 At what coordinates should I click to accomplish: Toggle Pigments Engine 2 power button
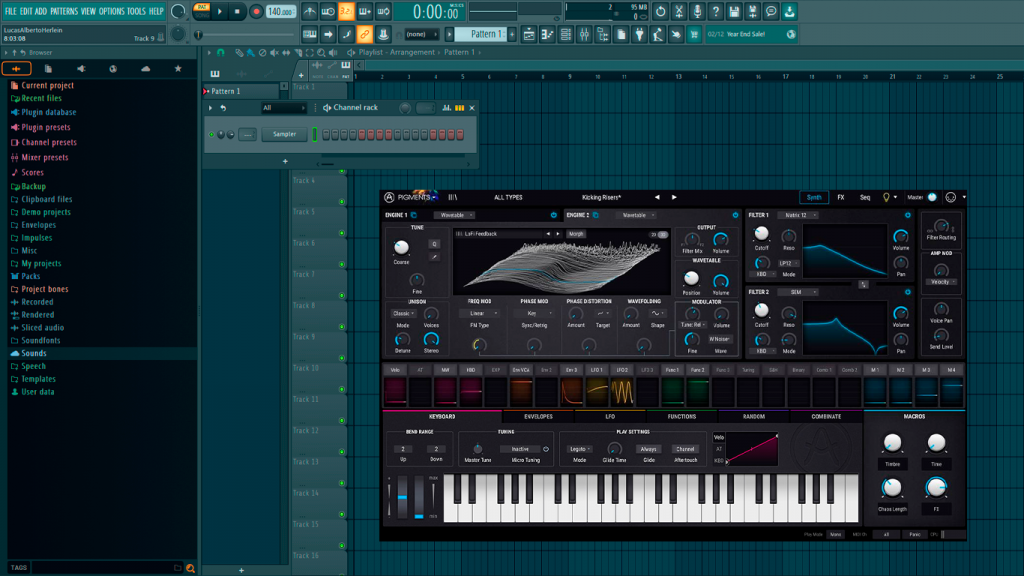735,215
